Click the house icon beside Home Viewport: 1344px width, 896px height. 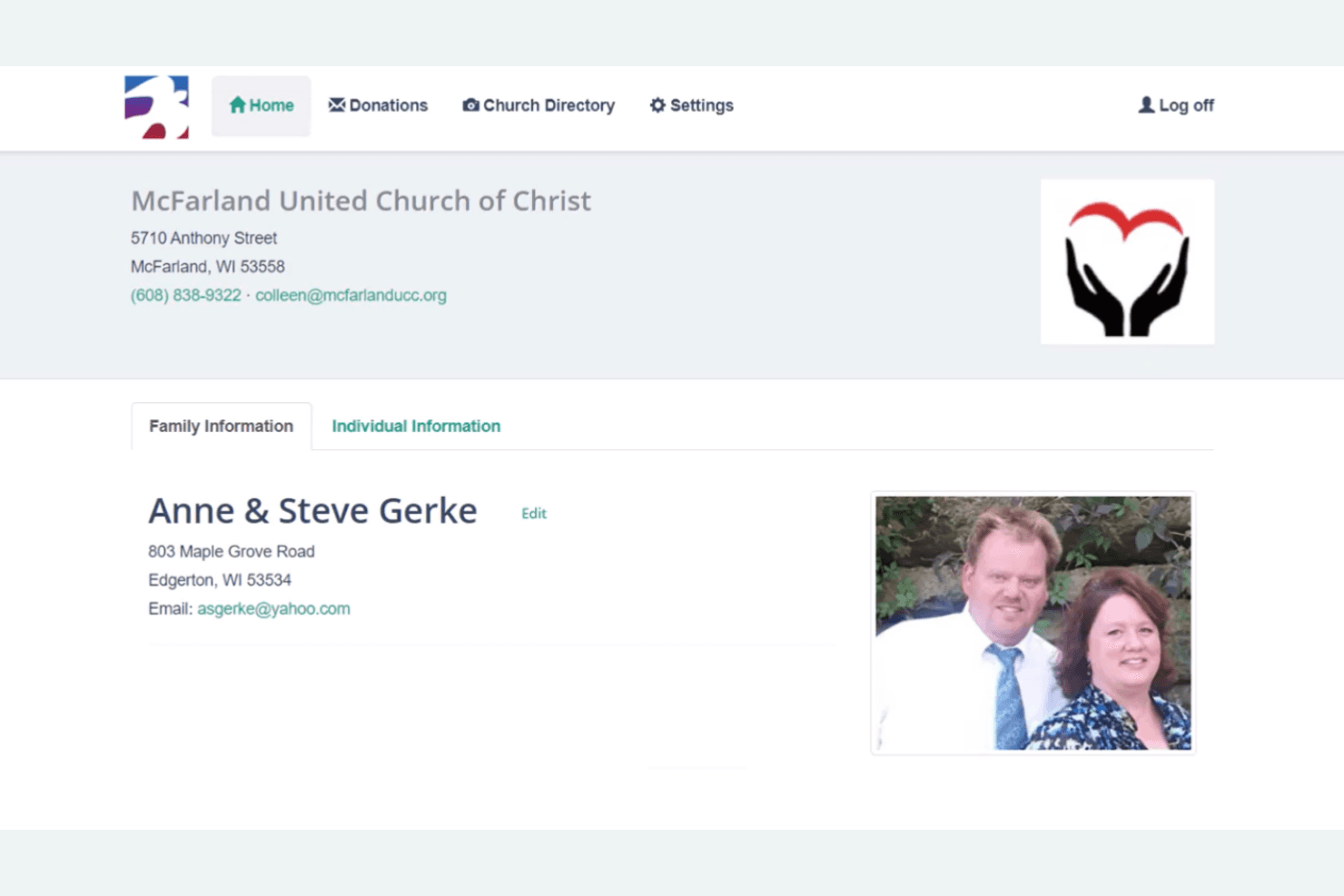click(x=237, y=105)
